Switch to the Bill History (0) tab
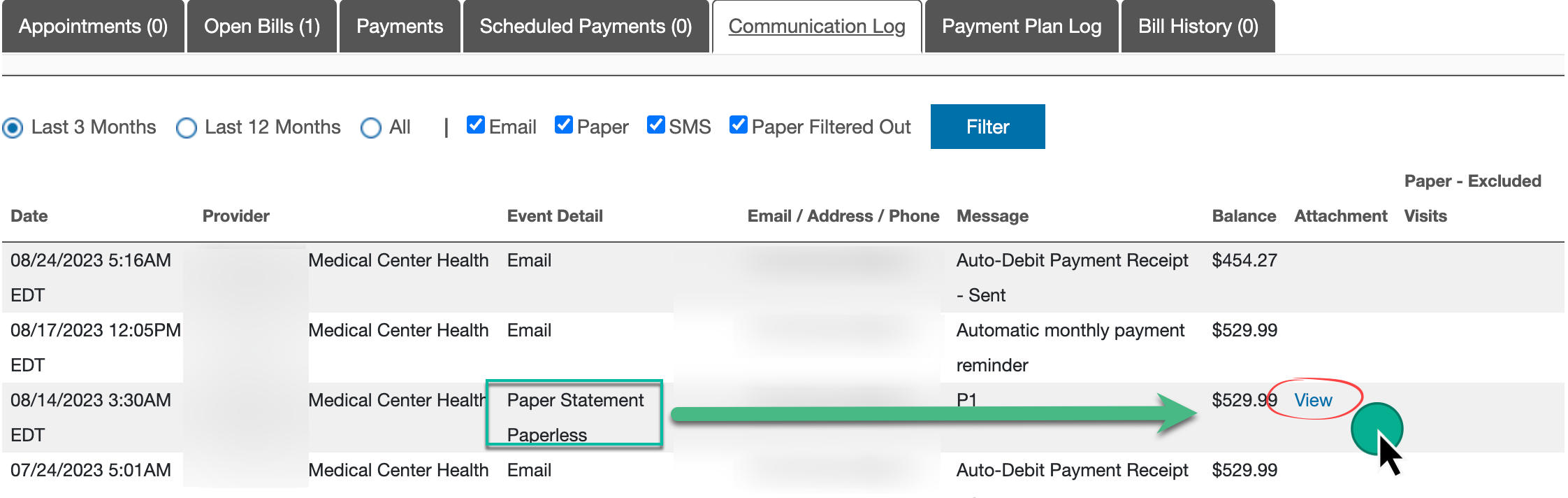1568x498 pixels. [1198, 27]
